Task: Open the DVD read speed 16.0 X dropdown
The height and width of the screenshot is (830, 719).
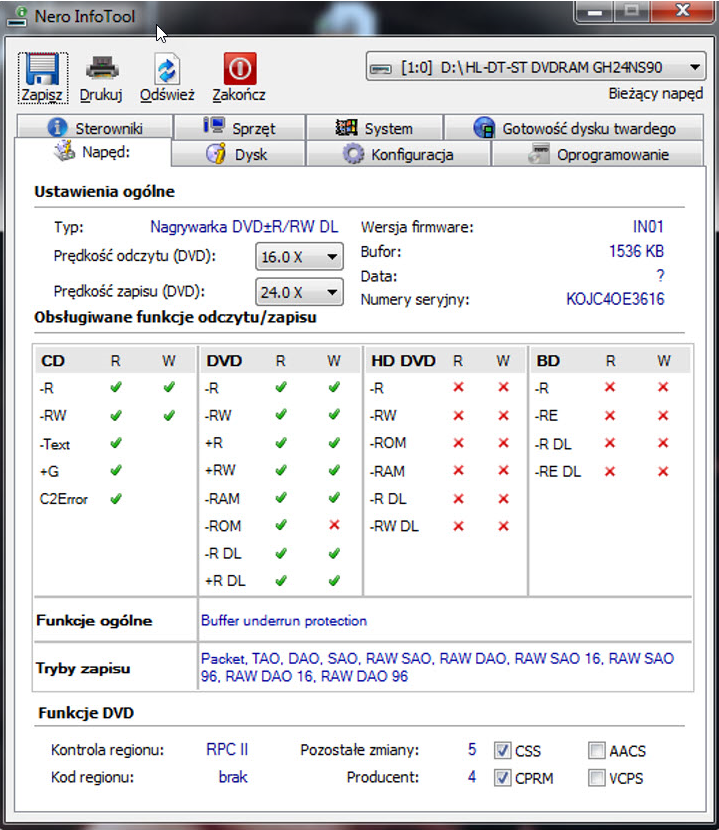Action: (x=299, y=257)
